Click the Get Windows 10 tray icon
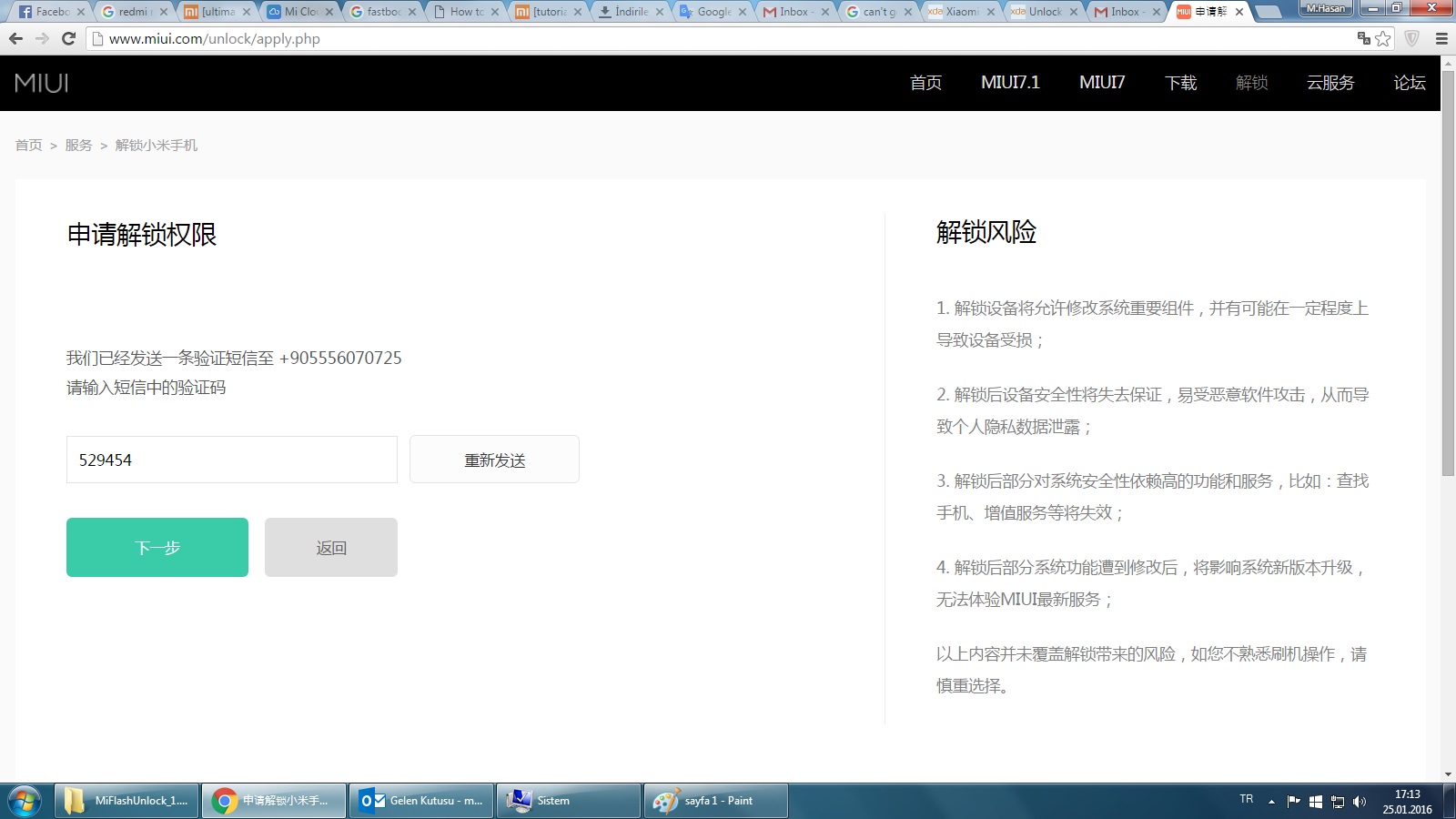1456x819 pixels. (1315, 801)
